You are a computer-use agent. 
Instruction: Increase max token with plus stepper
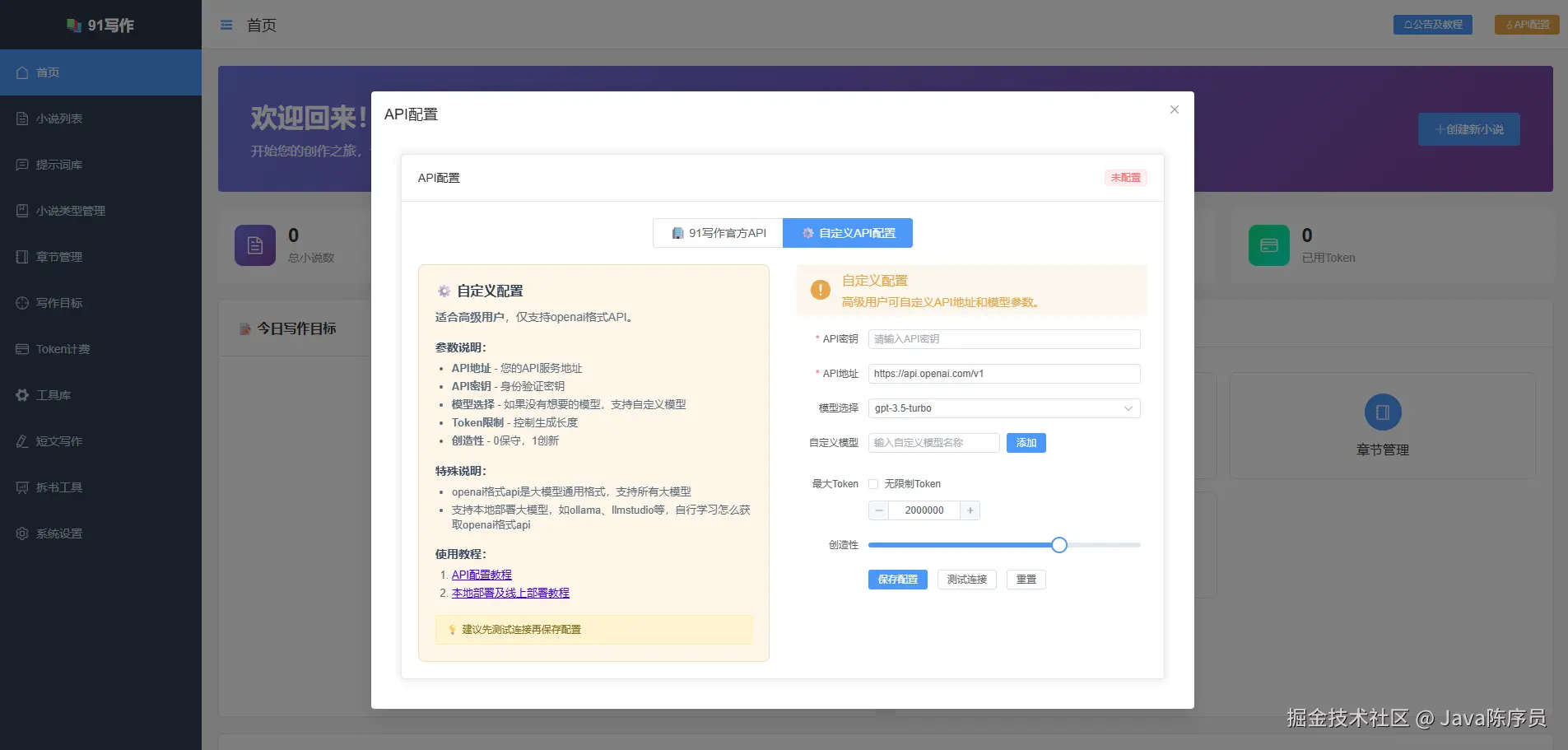[970, 510]
